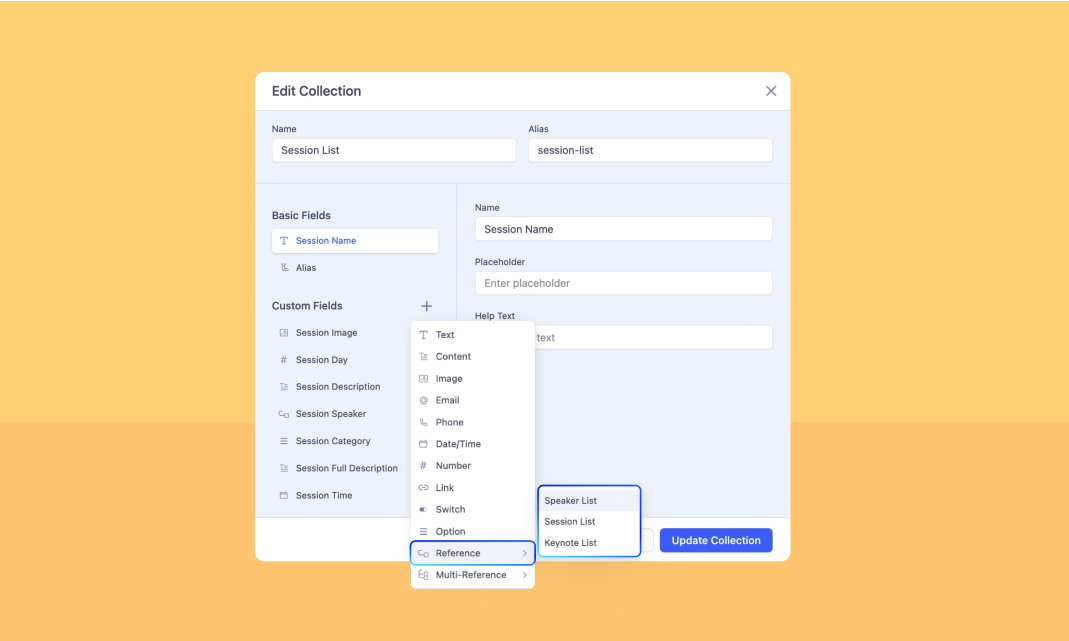Image resolution: width=1069 pixels, height=641 pixels.
Task: Choose Option field type from menu
Action: [472, 531]
